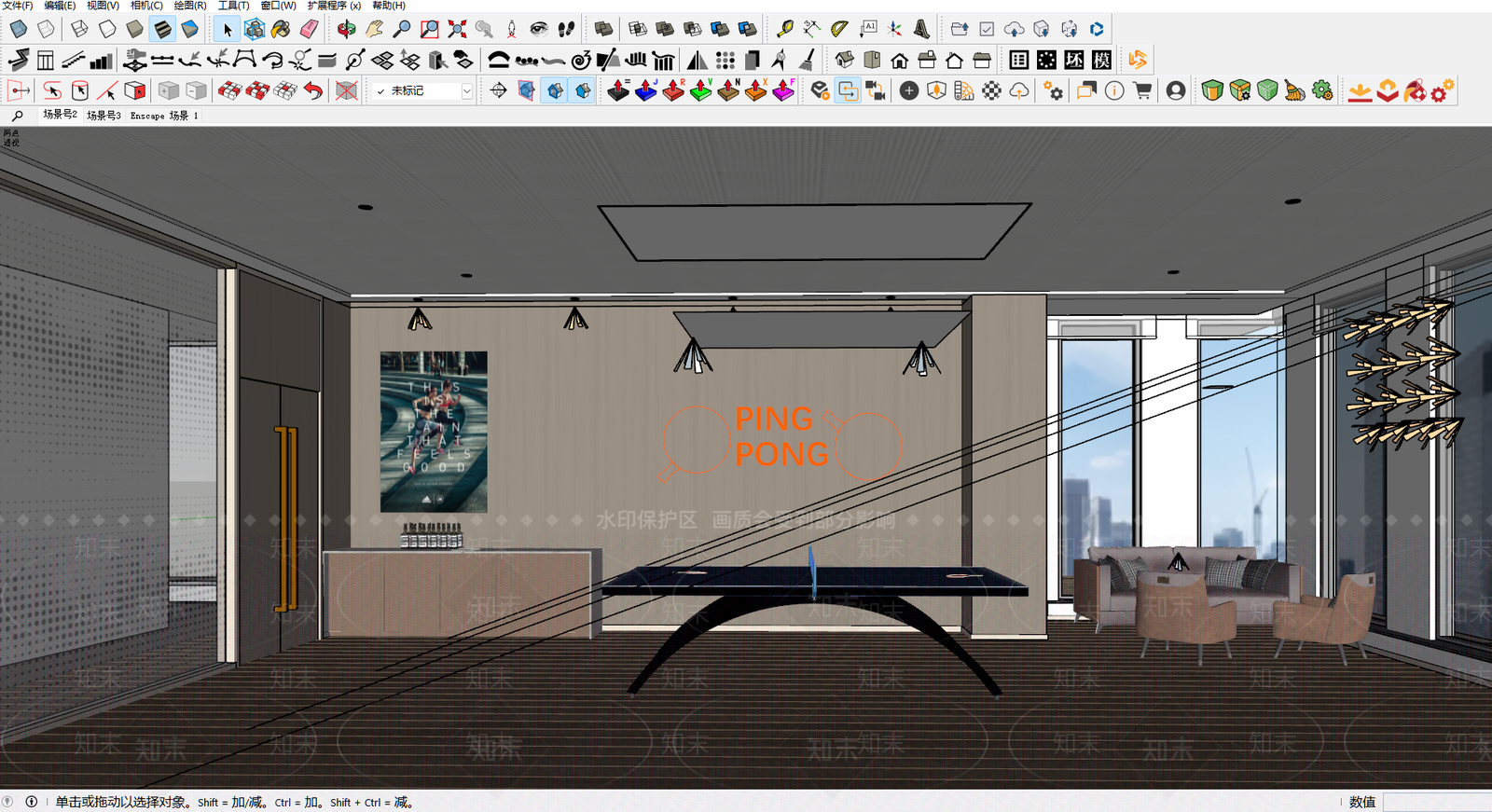Switch to Front house view

coord(899,61)
